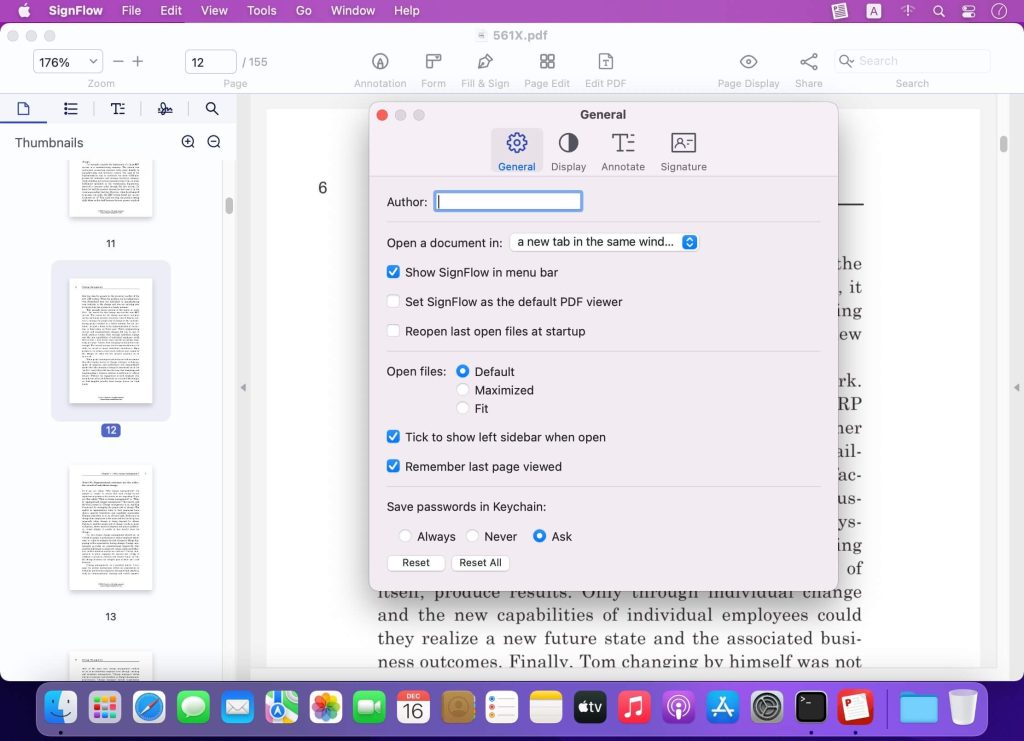Screen dimensions: 1024x741
Task: Open the signatures panel in the sidebar
Action: pyautogui.click(x=165, y=108)
